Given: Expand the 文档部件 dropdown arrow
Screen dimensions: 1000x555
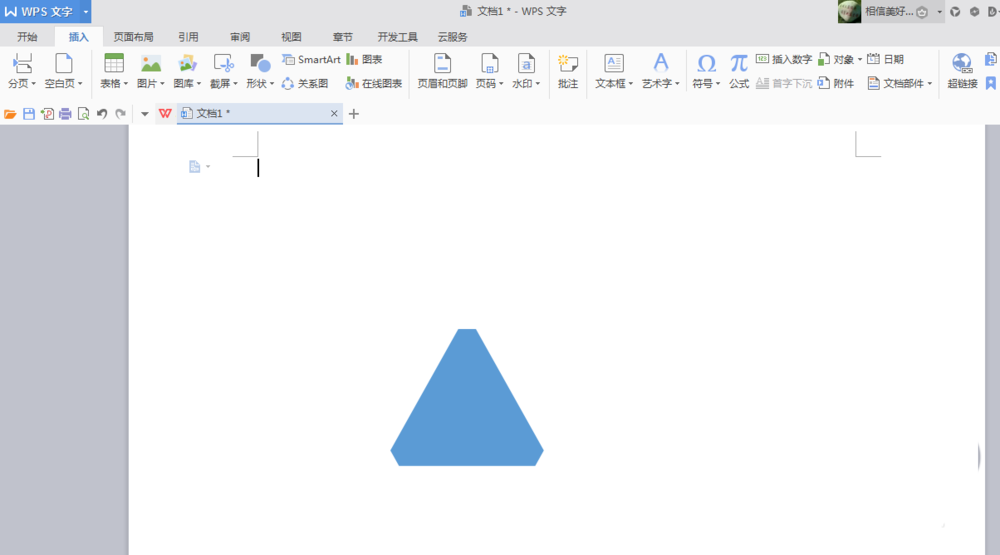Looking at the screenshot, I should pyautogui.click(x=930, y=84).
